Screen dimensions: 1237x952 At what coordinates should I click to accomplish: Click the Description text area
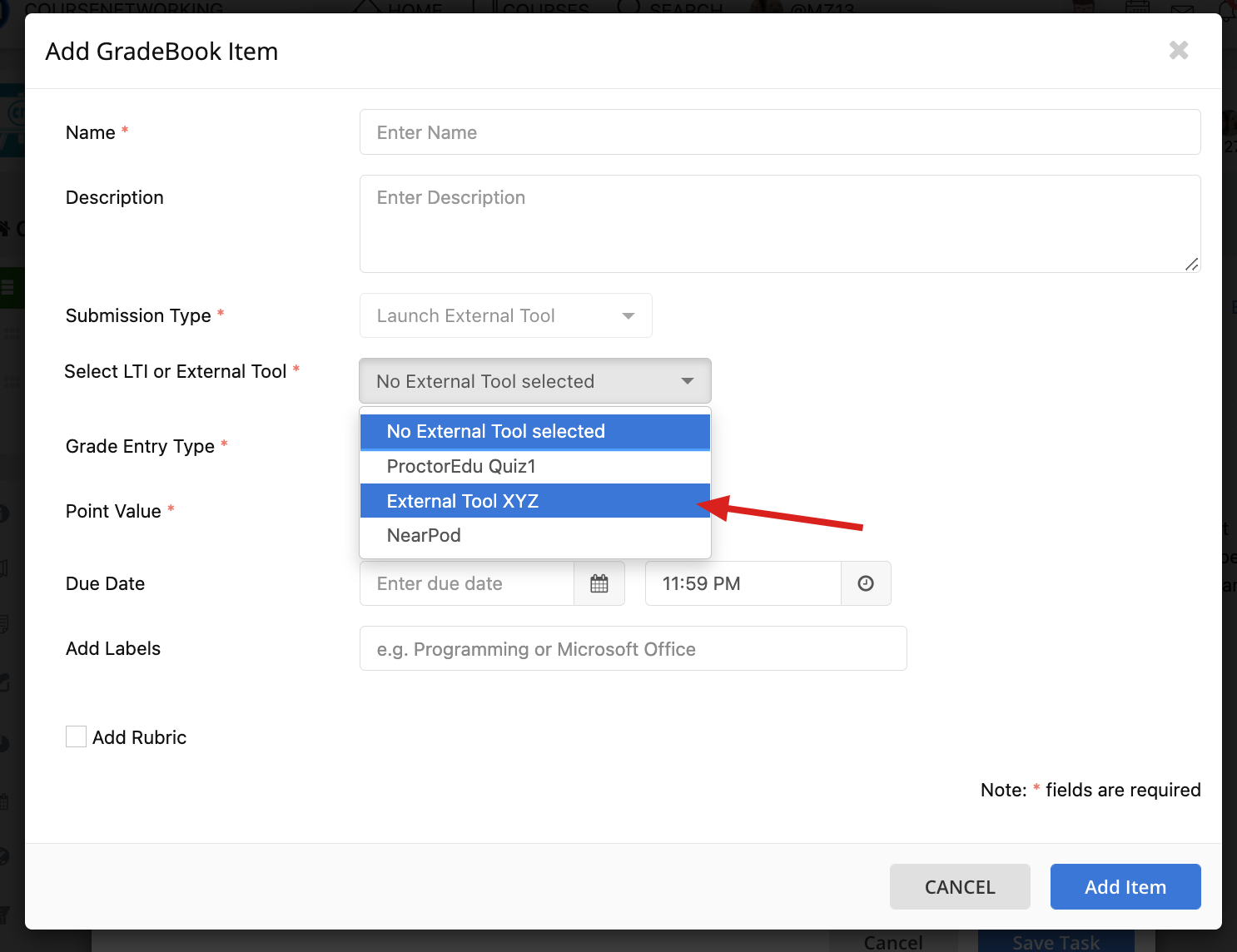[780, 224]
